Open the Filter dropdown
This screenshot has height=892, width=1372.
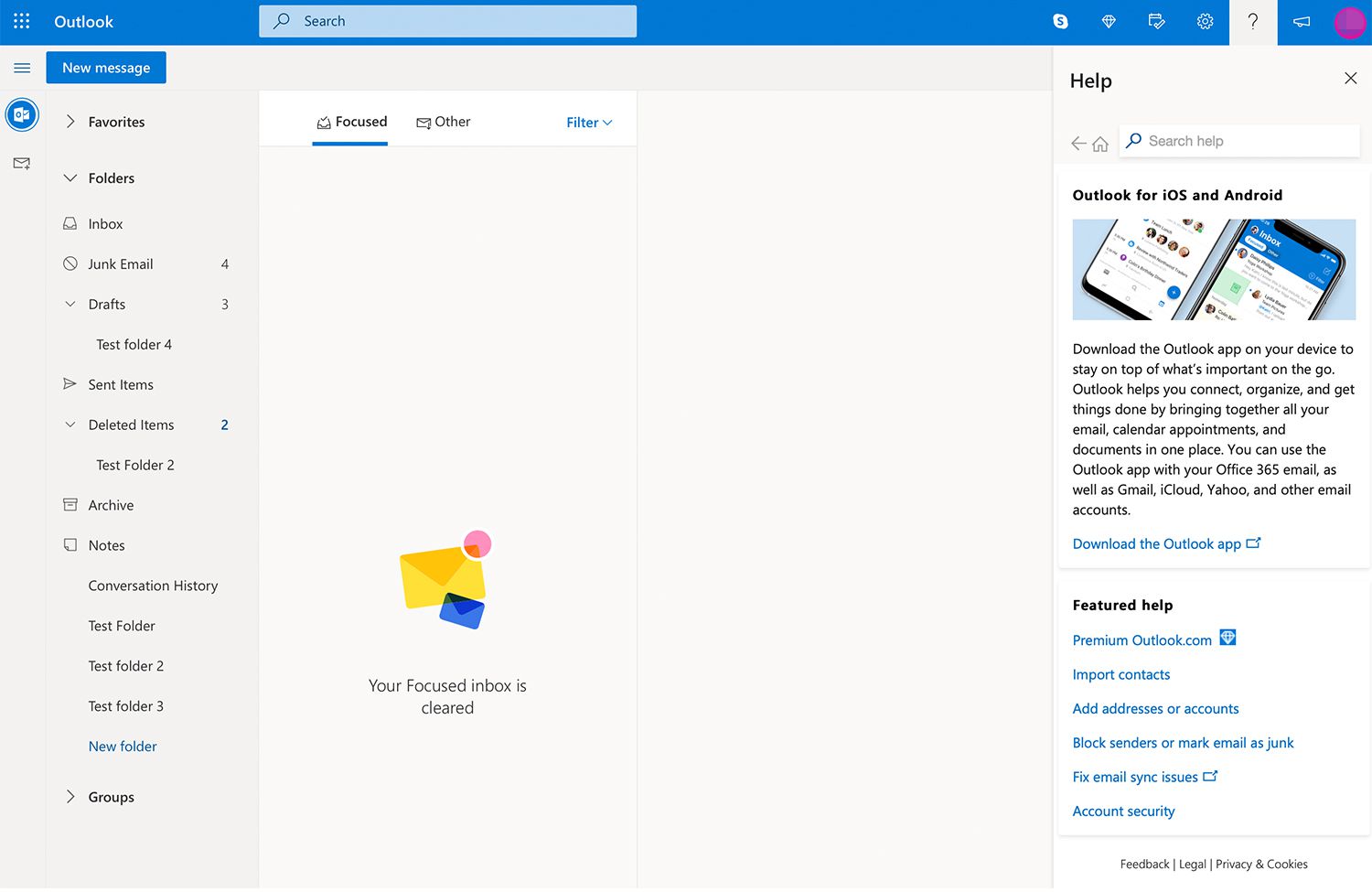[x=589, y=123]
